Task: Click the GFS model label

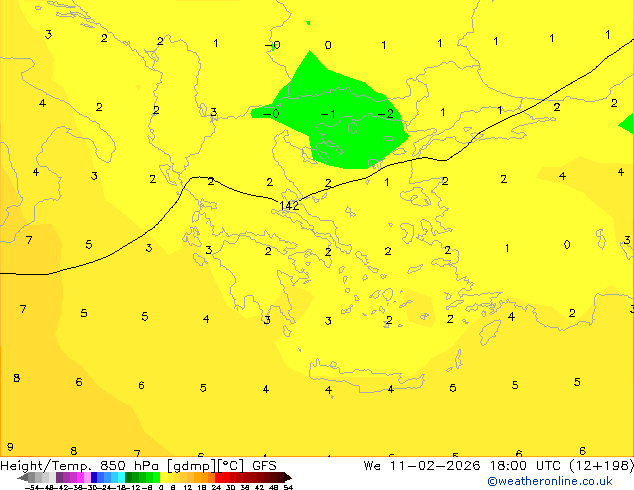Action: pyautogui.click(x=264, y=466)
